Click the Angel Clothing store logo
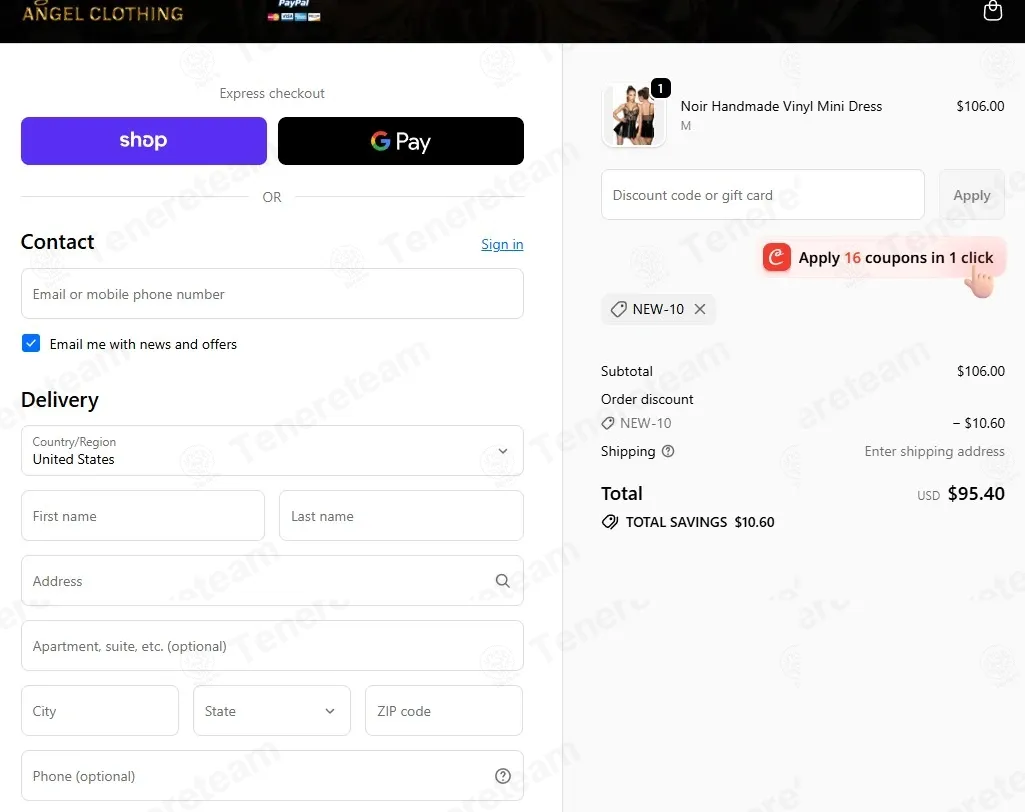Viewport: 1025px width, 812px height. (103, 13)
